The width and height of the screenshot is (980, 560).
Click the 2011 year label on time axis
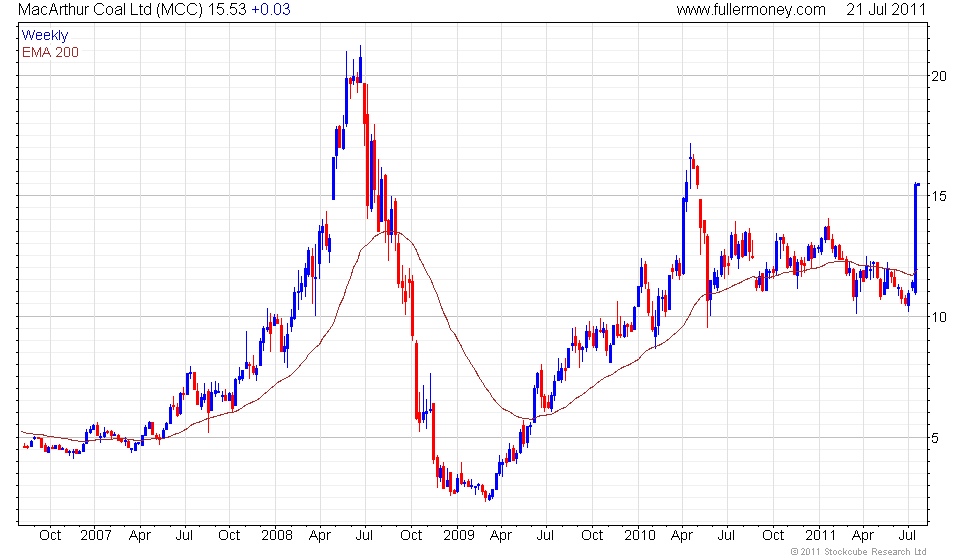pyautogui.click(x=821, y=536)
